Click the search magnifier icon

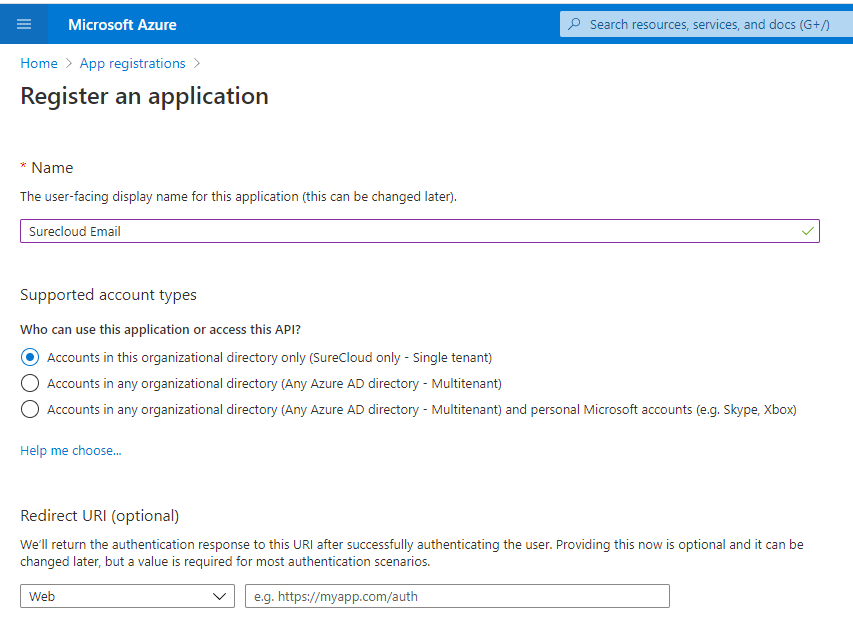click(x=574, y=24)
